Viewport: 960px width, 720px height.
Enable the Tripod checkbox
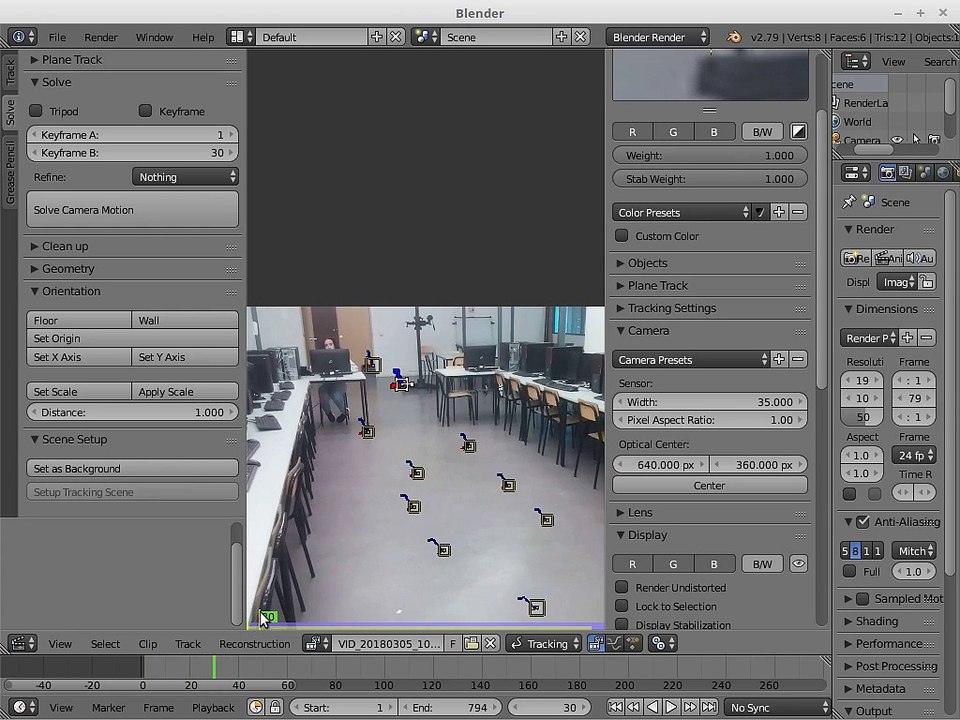[36, 111]
